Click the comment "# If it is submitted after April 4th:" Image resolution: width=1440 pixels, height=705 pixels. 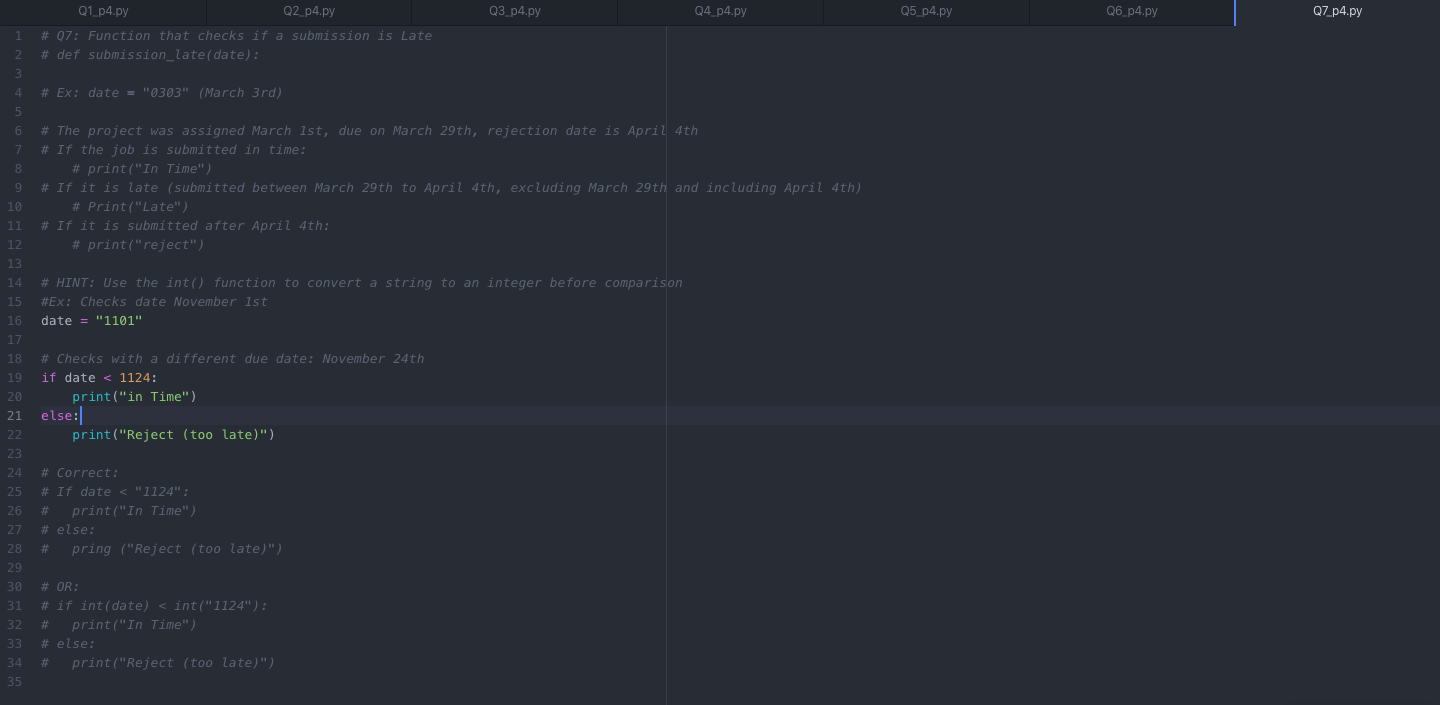click(185, 226)
